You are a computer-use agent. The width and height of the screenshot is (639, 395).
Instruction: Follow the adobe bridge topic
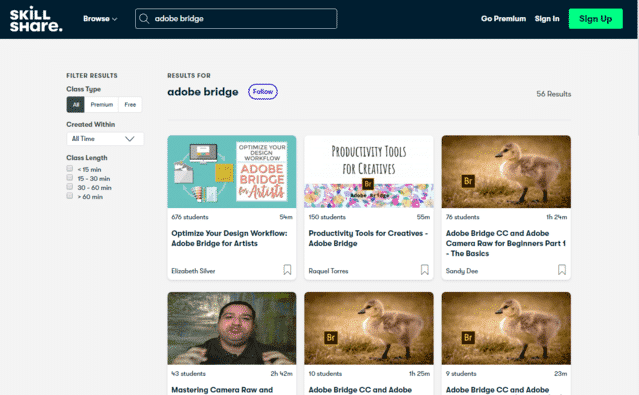[263, 92]
